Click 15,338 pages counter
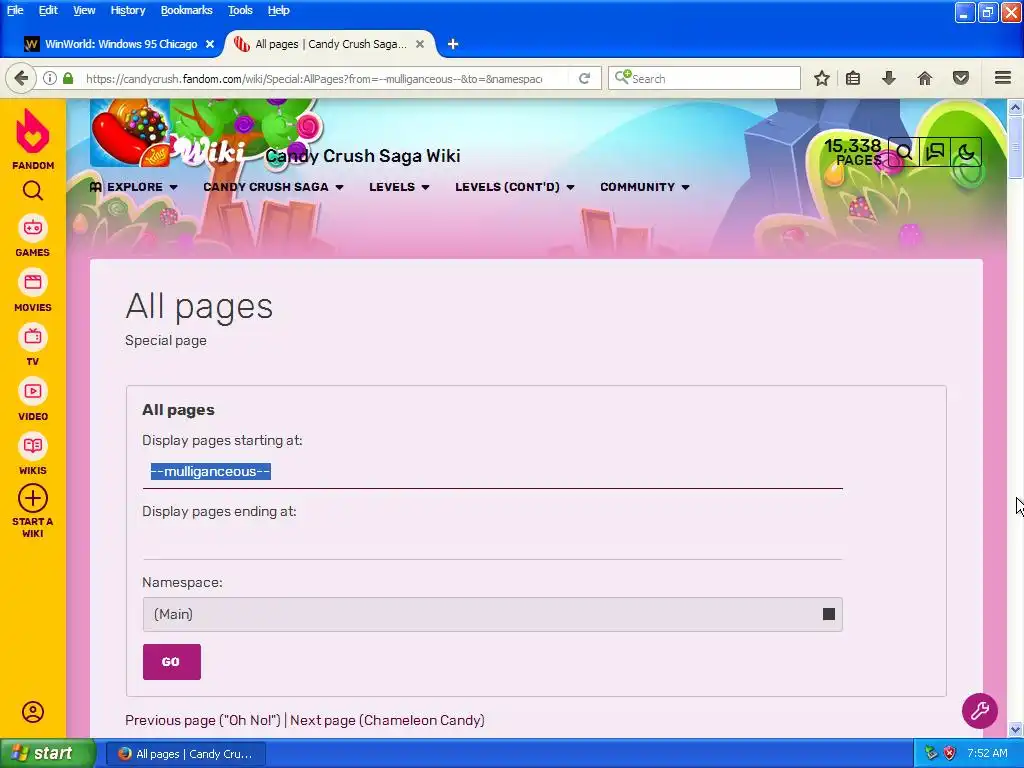 click(853, 153)
